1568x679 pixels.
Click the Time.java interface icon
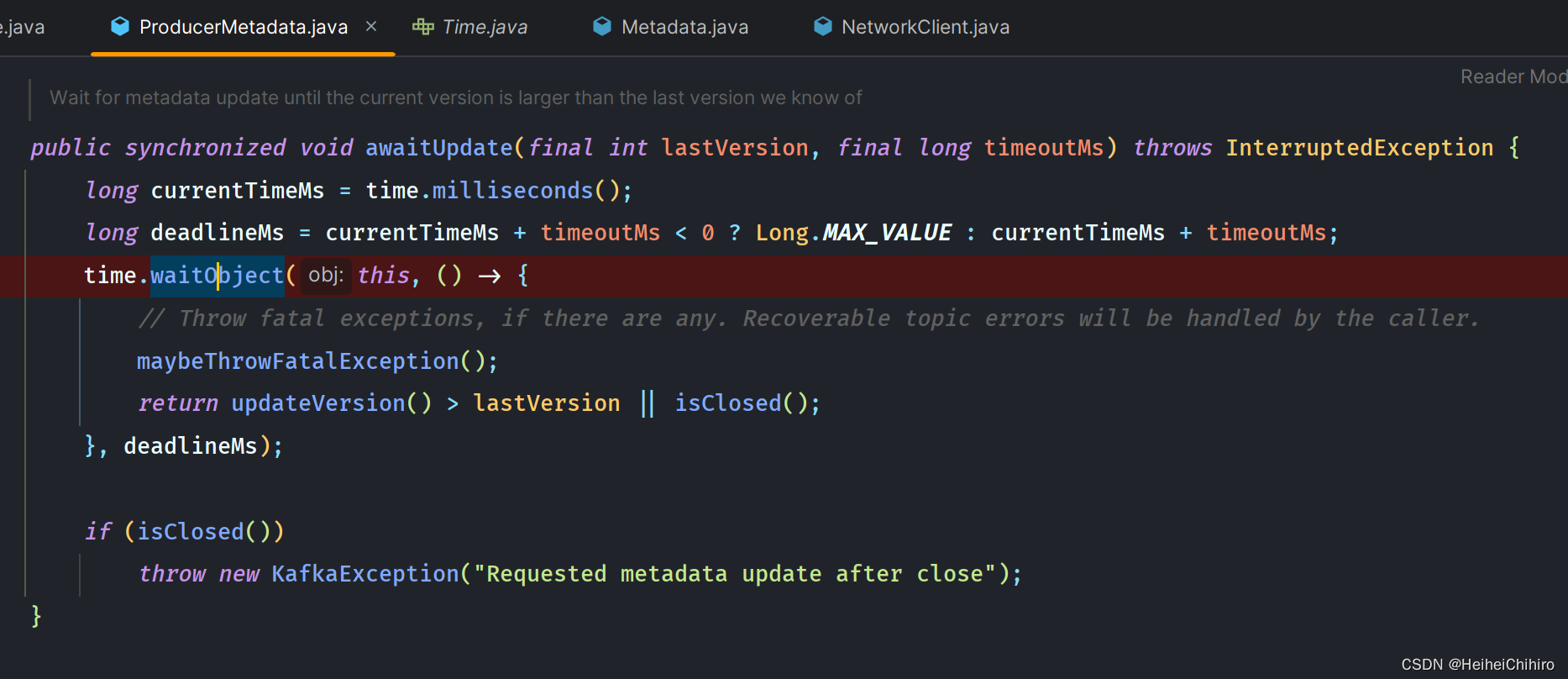tap(422, 27)
